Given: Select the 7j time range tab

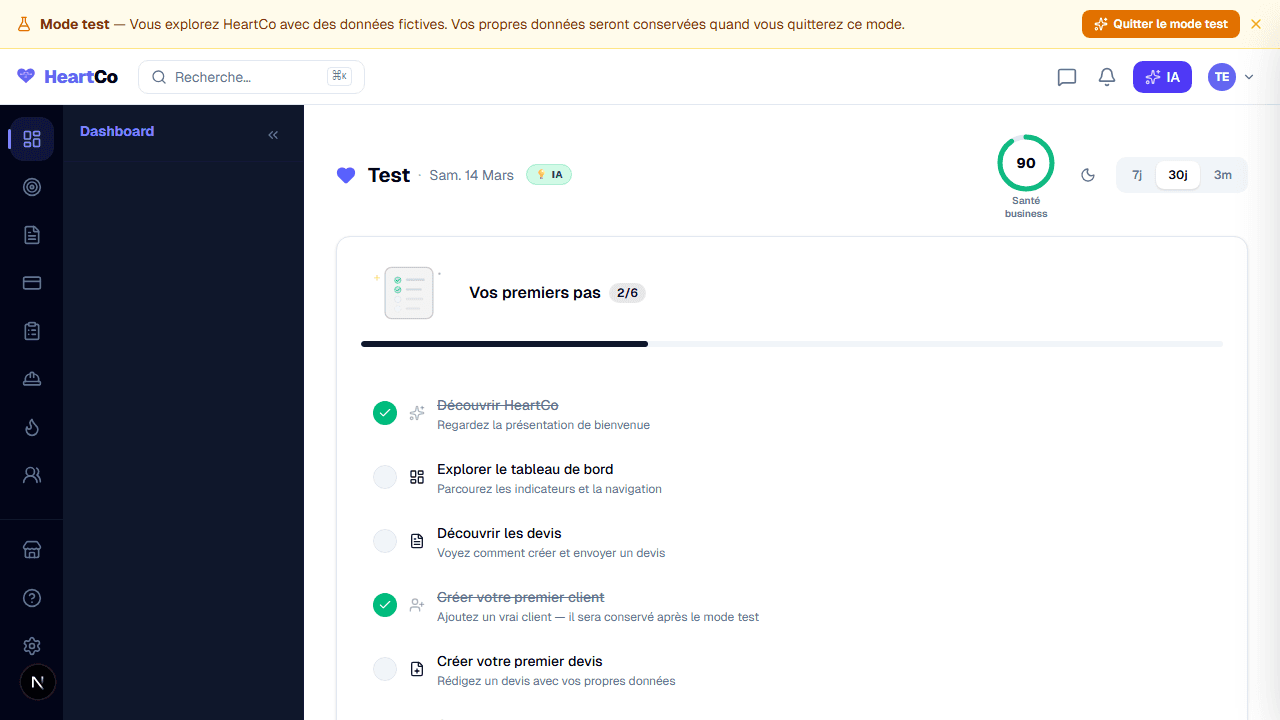Looking at the screenshot, I should pos(1137,175).
